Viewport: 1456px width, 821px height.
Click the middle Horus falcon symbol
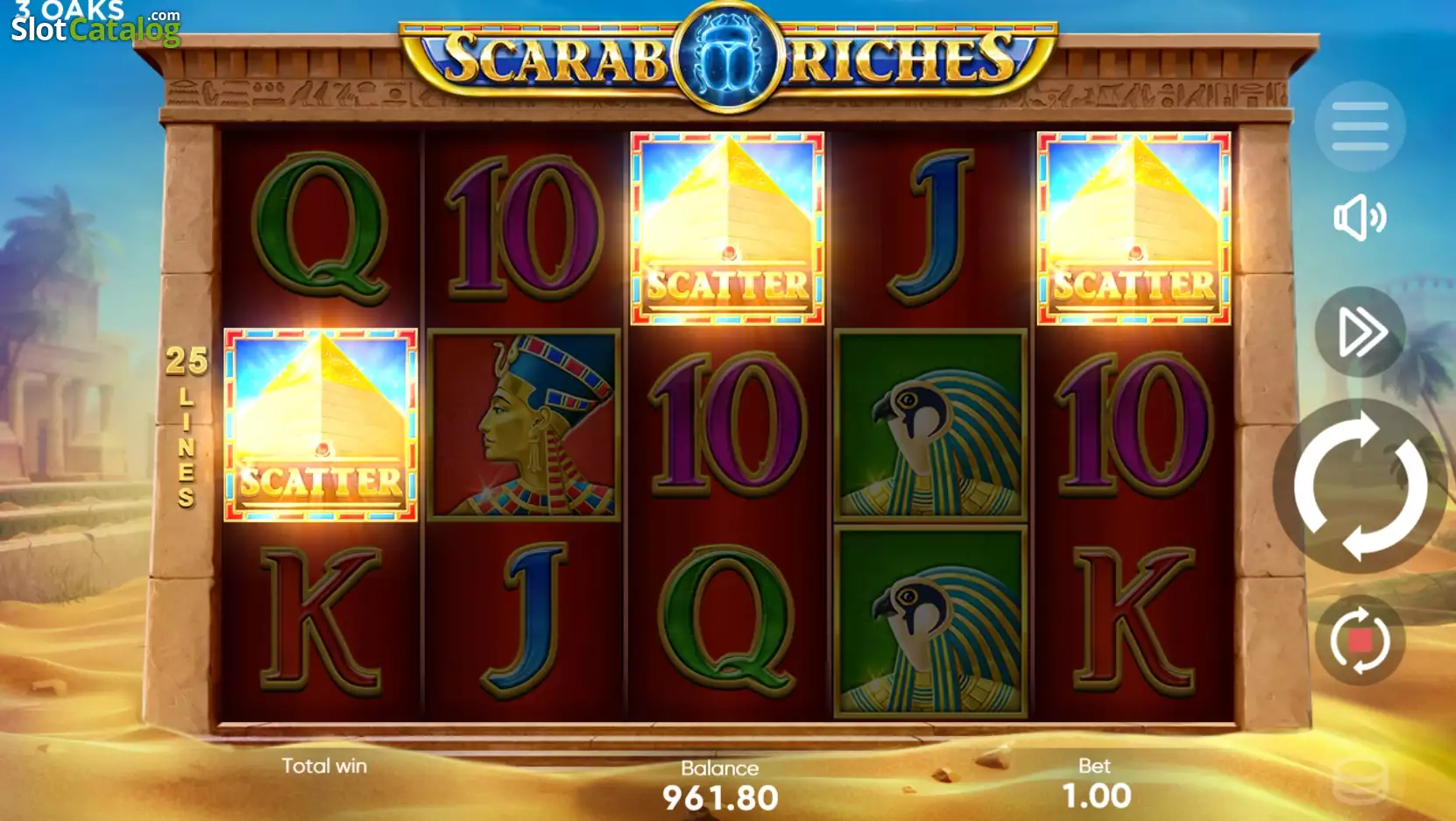[930, 425]
